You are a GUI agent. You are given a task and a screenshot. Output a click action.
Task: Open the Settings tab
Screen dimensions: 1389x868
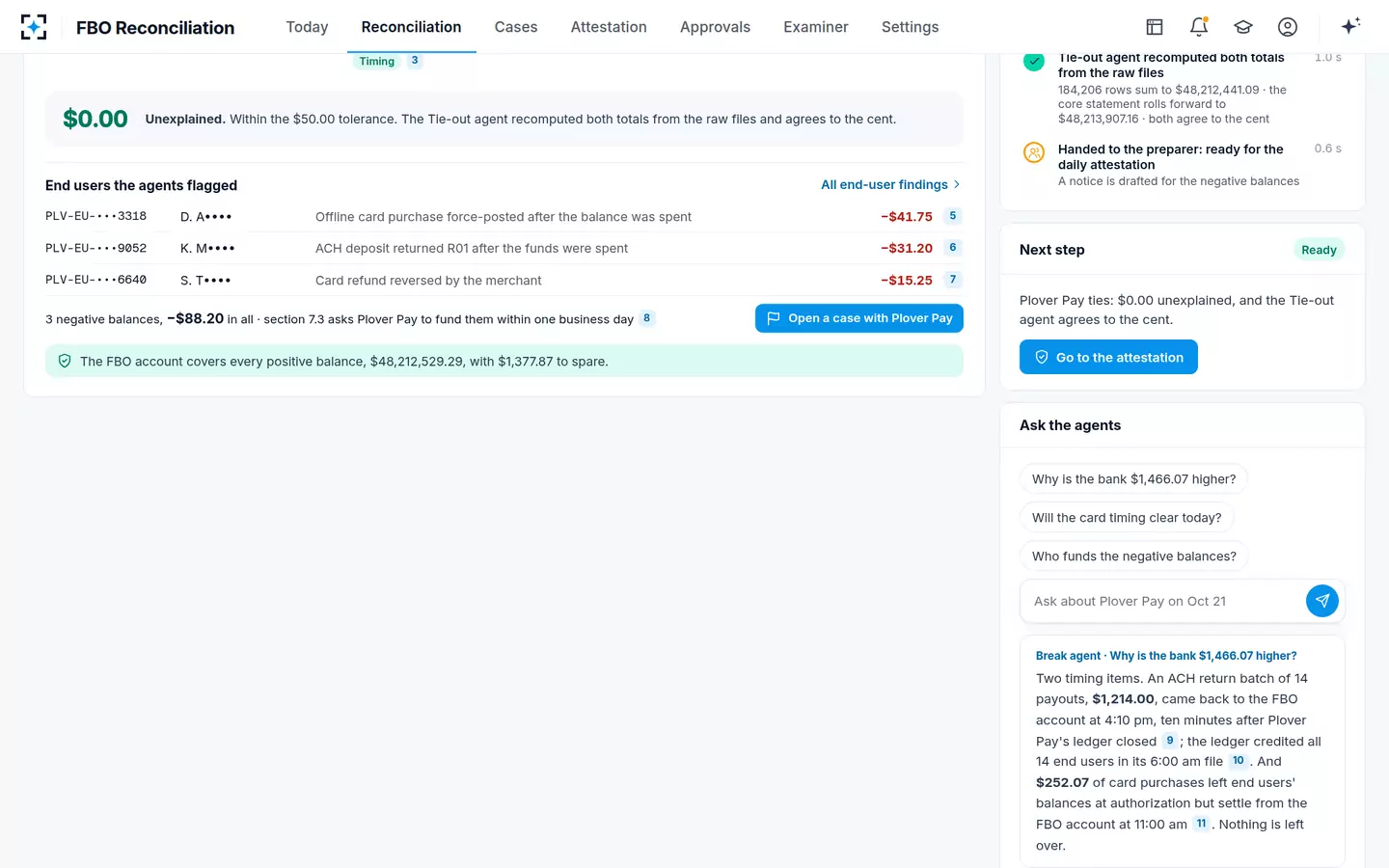910,27
